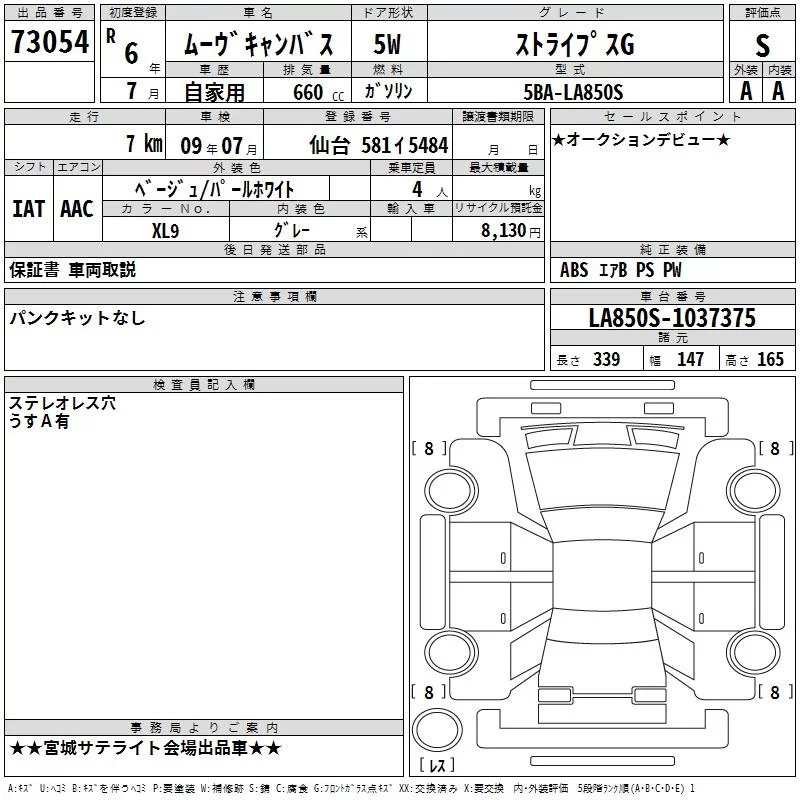Image resolution: width=800 pixels, height=800 pixels.
Task: Click the lot number 73054
Action: [49, 42]
